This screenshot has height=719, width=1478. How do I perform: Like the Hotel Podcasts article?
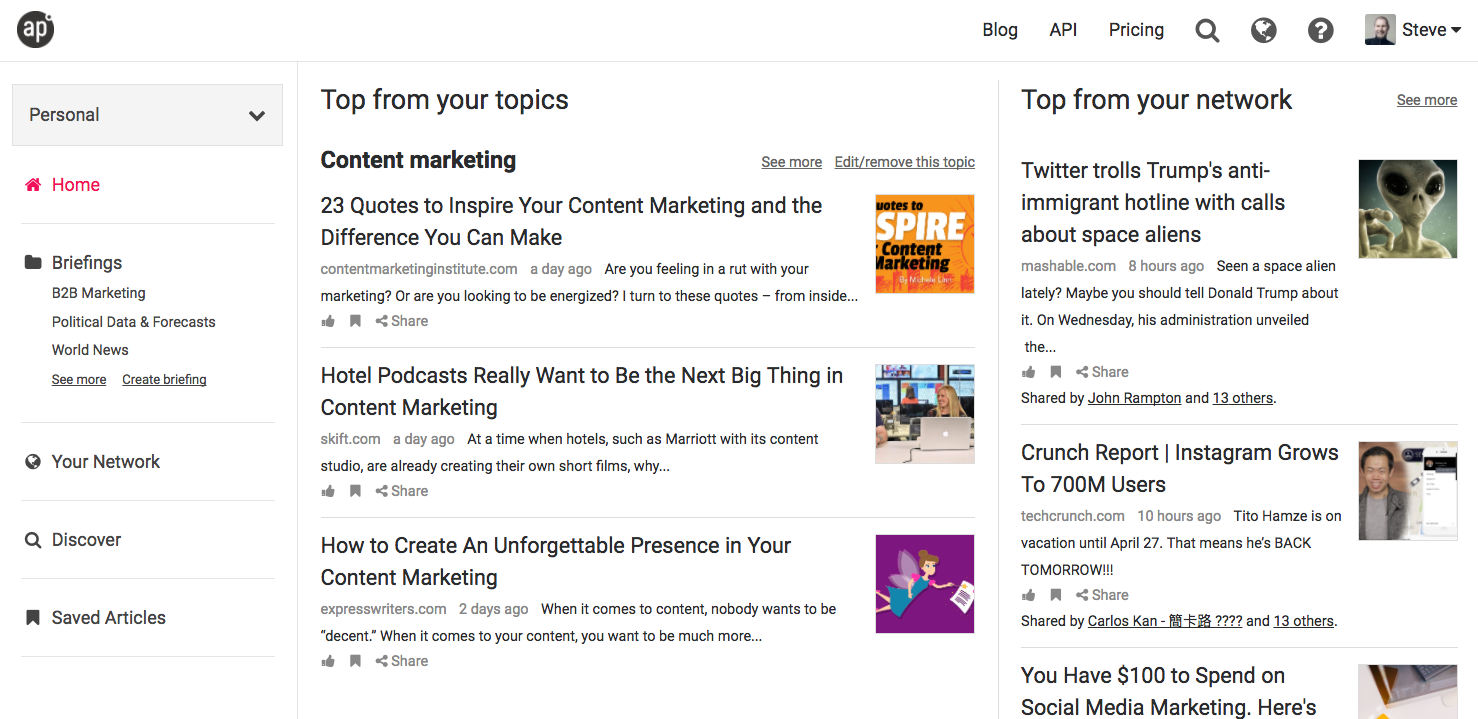pyautogui.click(x=328, y=491)
